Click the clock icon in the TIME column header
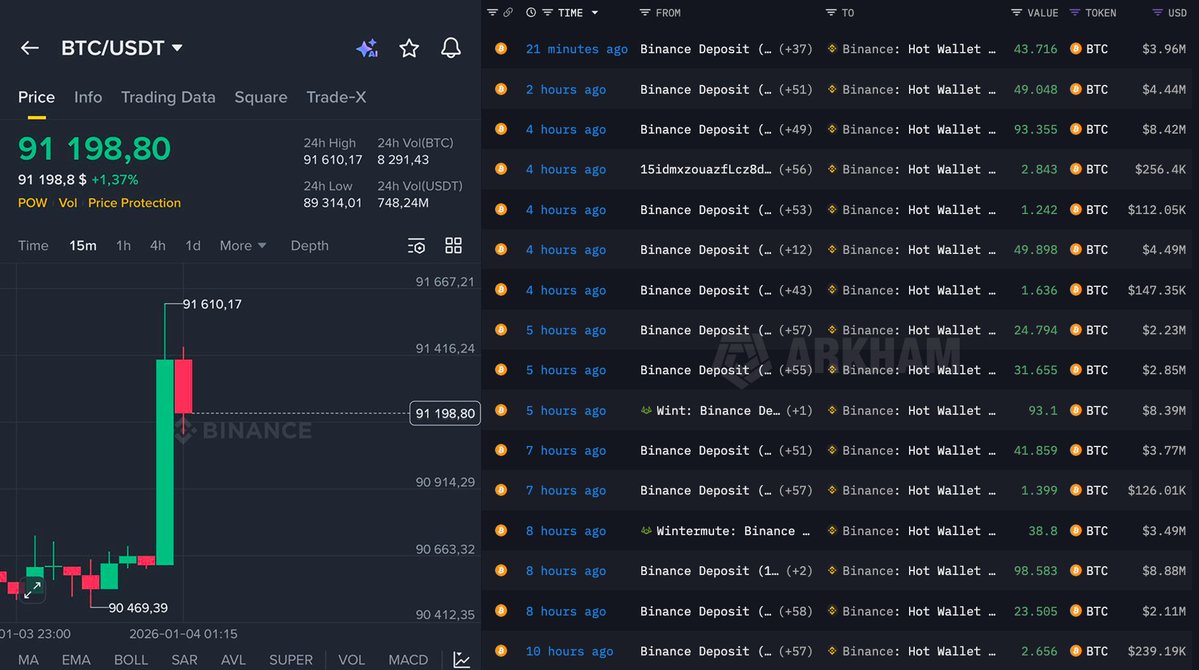This screenshot has height=670, width=1199. [531, 12]
